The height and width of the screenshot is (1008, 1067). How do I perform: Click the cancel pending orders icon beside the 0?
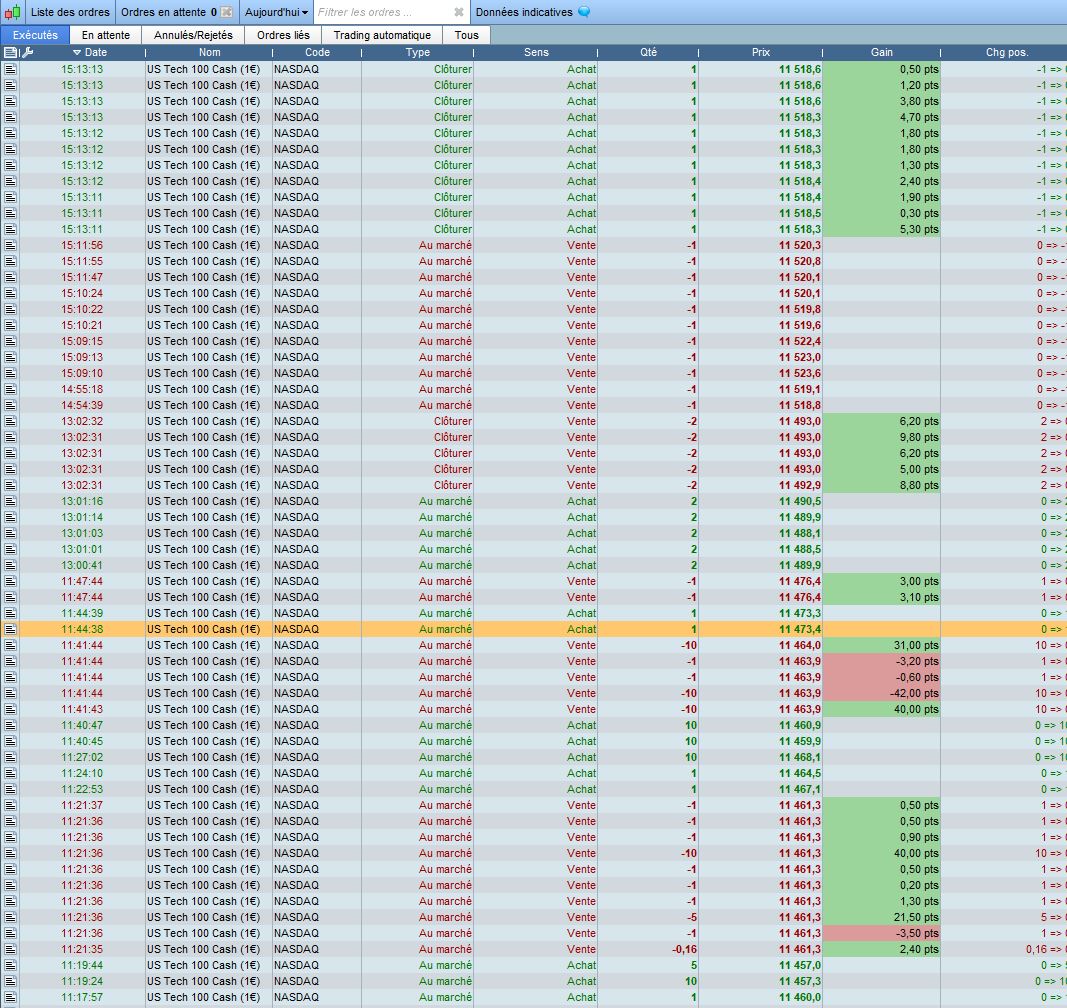pyautogui.click(x=227, y=12)
